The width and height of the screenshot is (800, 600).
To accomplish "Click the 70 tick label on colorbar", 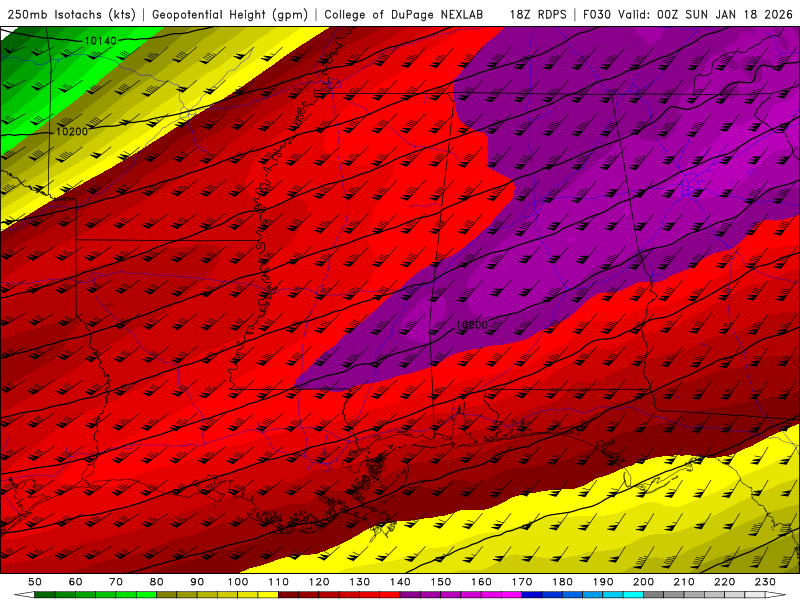I will pos(116,582).
